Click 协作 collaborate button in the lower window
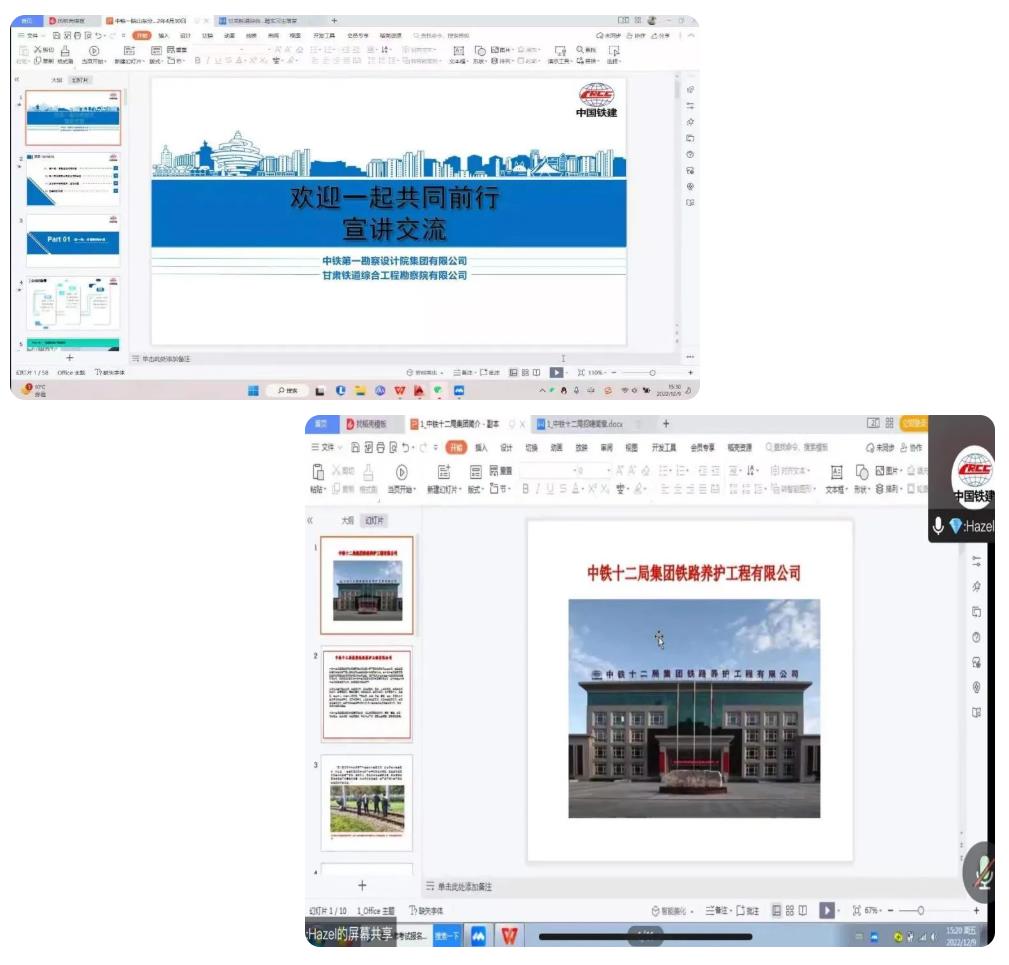This screenshot has height=965, width=1009. (911, 447)
